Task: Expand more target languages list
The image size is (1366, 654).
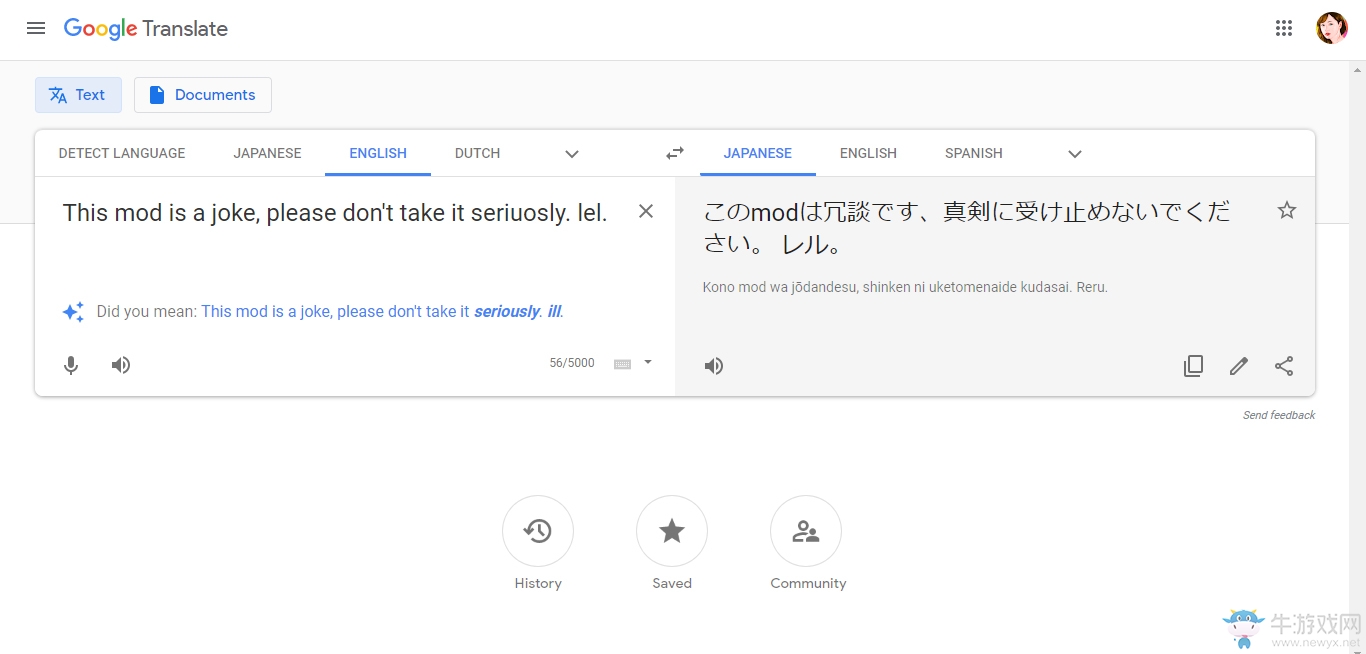Action: 1075,154
